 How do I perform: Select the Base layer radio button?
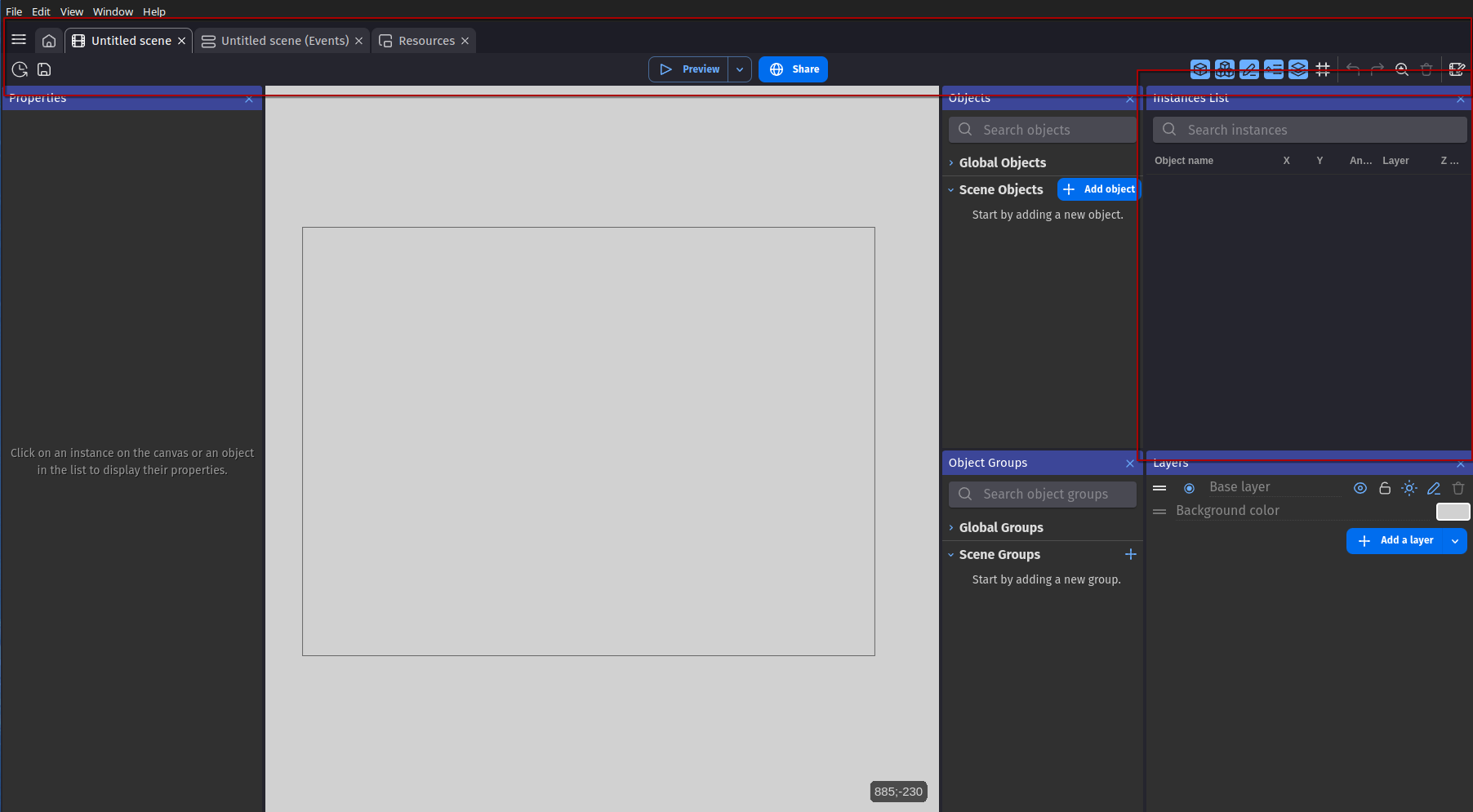[x=1190, y=488]
